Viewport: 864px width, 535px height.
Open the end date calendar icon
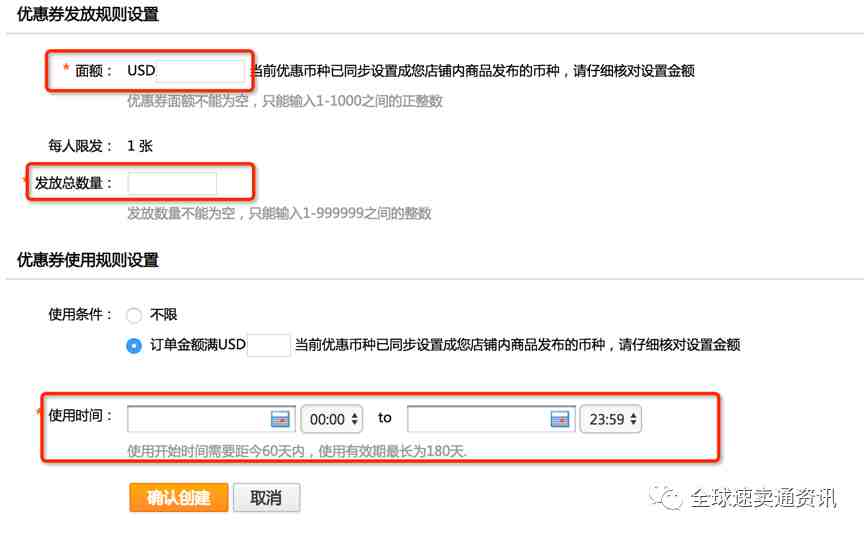(x=560, y=419)
